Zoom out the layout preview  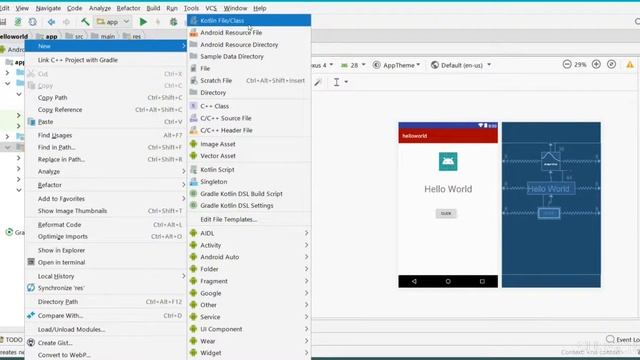point(567,64)
